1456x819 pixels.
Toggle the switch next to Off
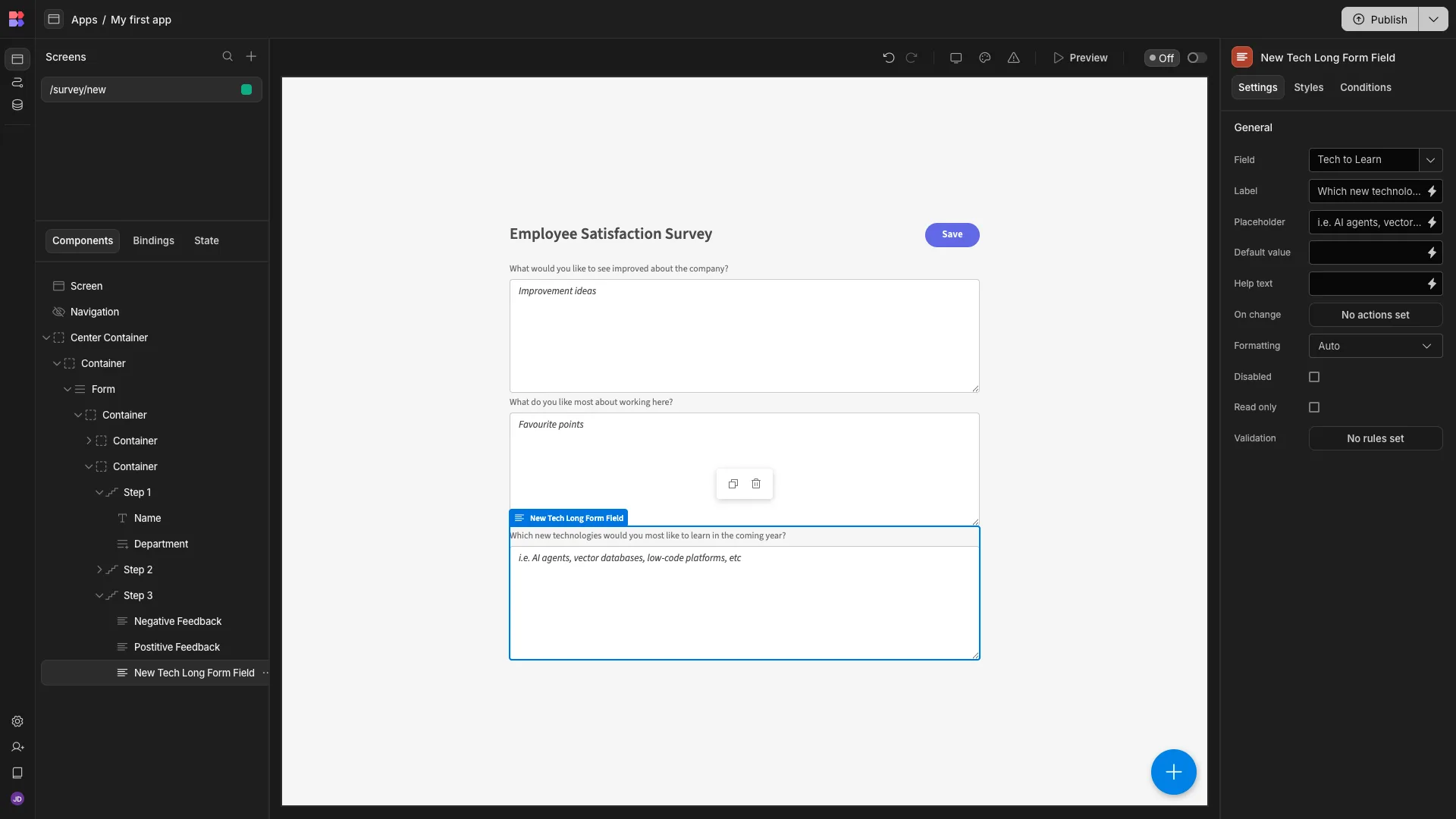[x=1197, y=58]
